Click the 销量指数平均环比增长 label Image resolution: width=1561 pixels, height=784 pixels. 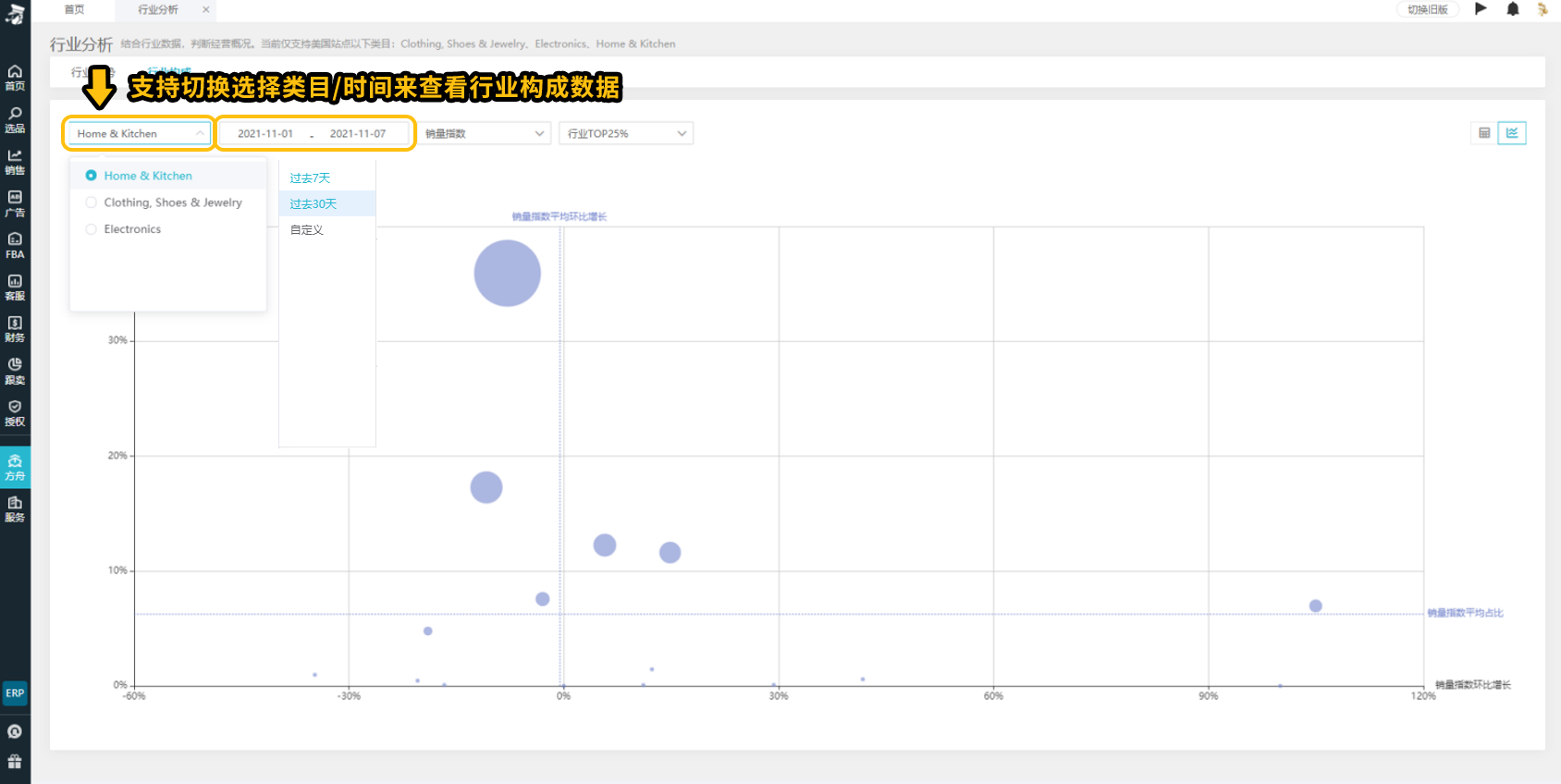coord(559,216)
